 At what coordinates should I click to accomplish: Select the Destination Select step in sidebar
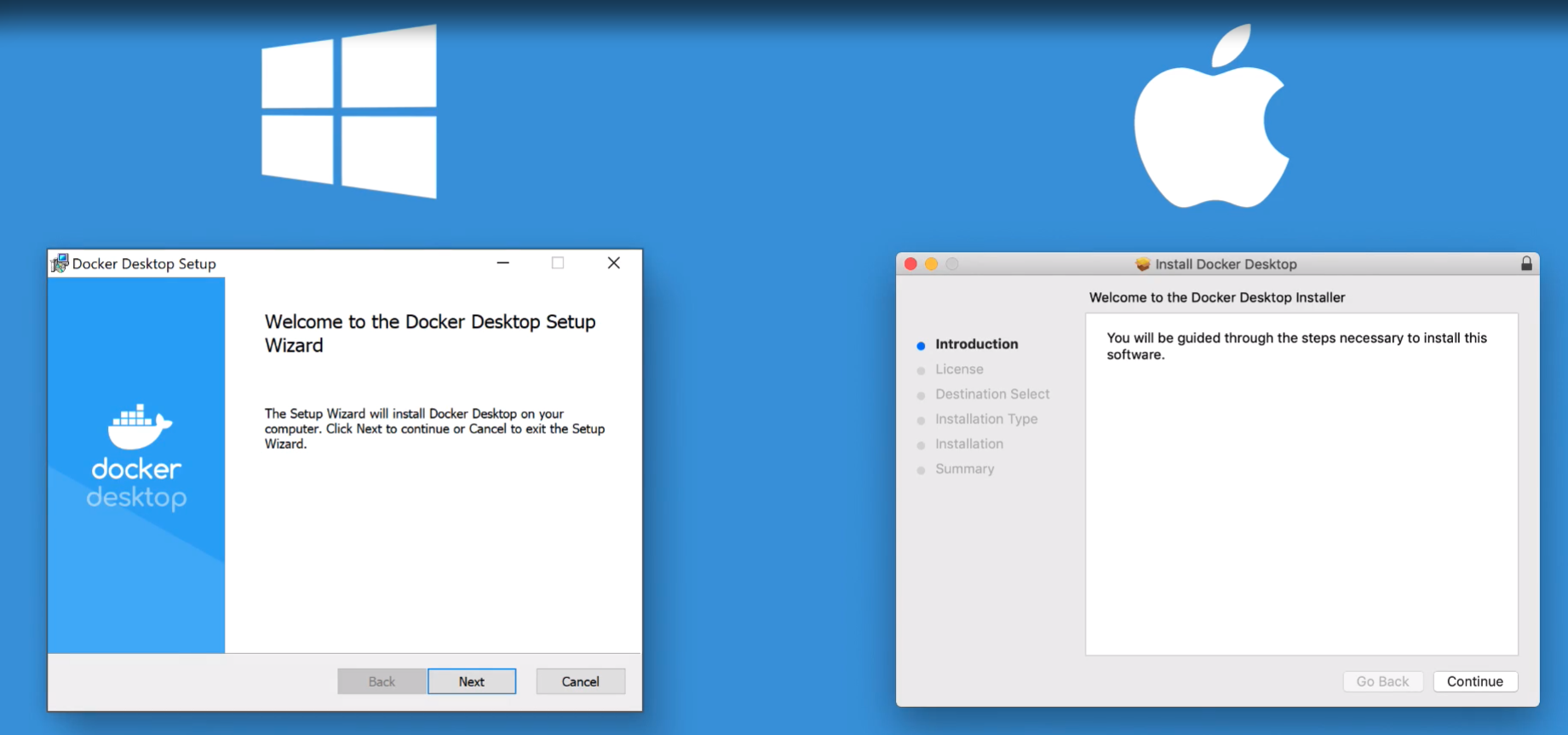tap(992, 393)
